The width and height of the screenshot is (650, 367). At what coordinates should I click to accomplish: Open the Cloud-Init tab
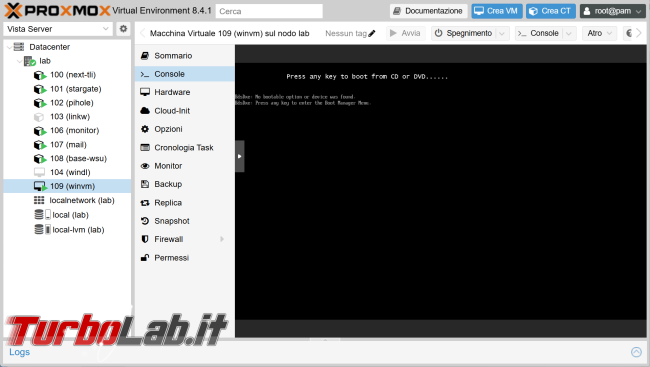tap(185, 111)
